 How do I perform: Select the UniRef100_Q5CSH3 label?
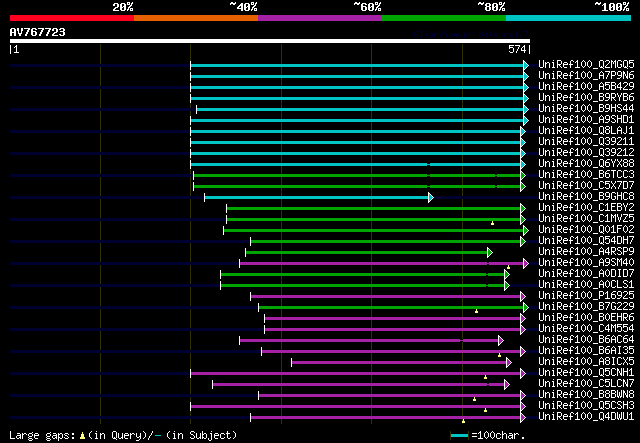click(x=586, y=406)
